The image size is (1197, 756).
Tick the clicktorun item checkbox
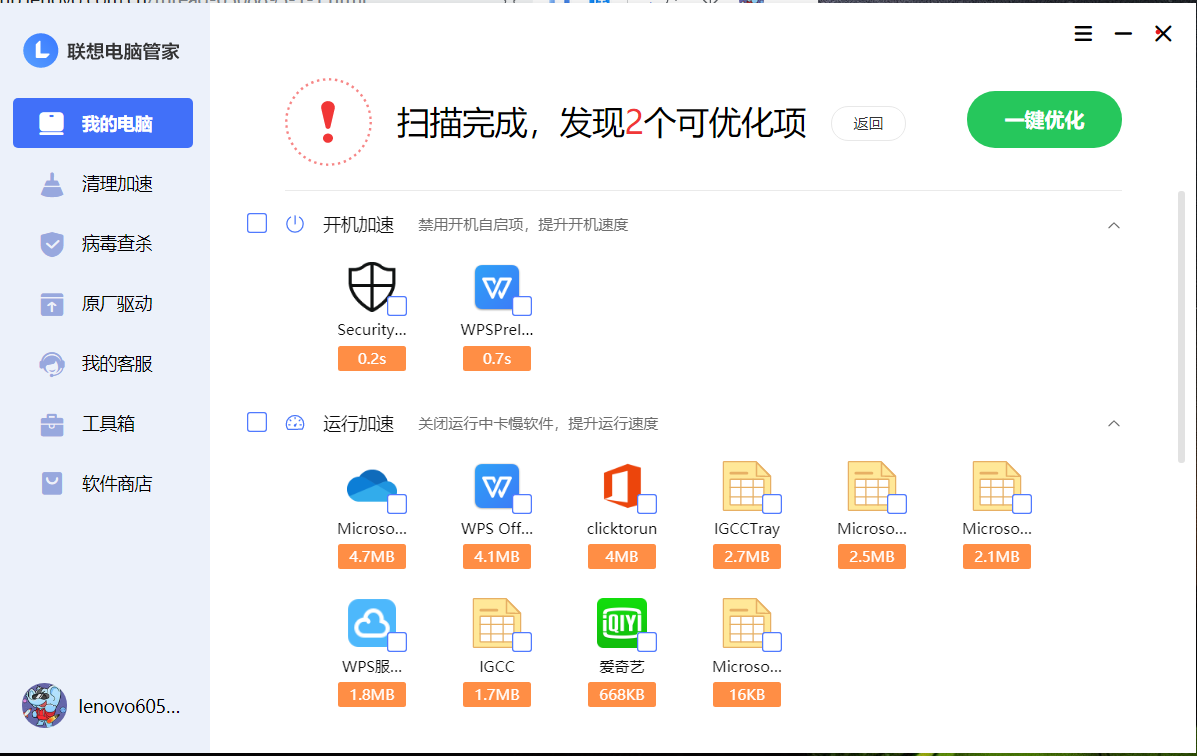(x=647, y=504)
